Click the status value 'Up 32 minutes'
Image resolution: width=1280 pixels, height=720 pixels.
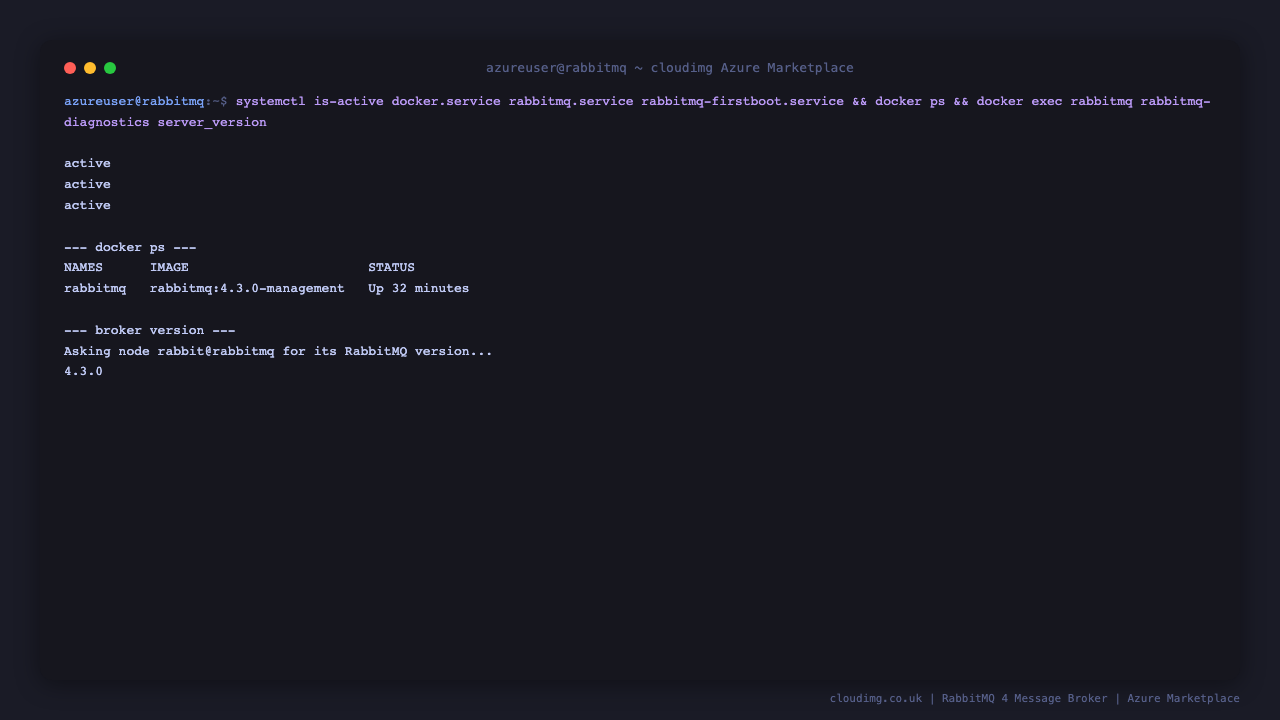pos(418,288)
